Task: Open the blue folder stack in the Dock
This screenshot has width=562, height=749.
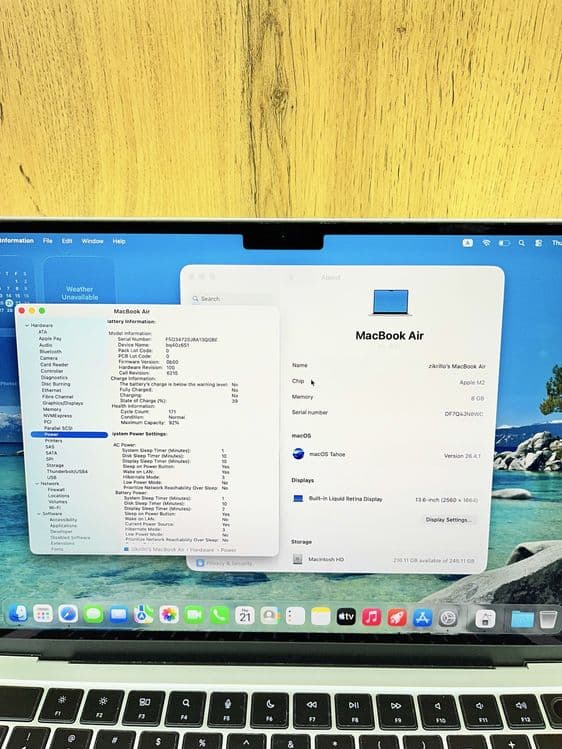Action: (x=522, y=619)
